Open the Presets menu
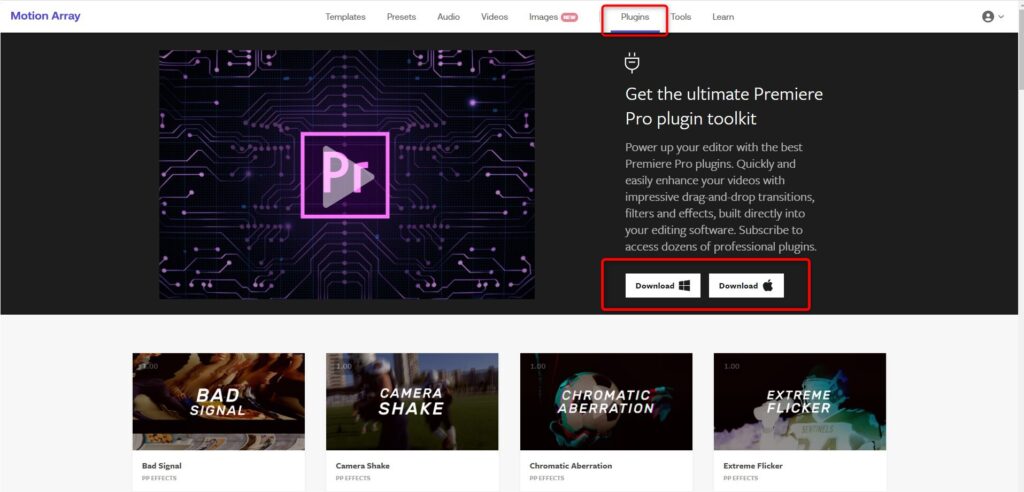This screenshot has height=492, width=1024. (401, 17)
